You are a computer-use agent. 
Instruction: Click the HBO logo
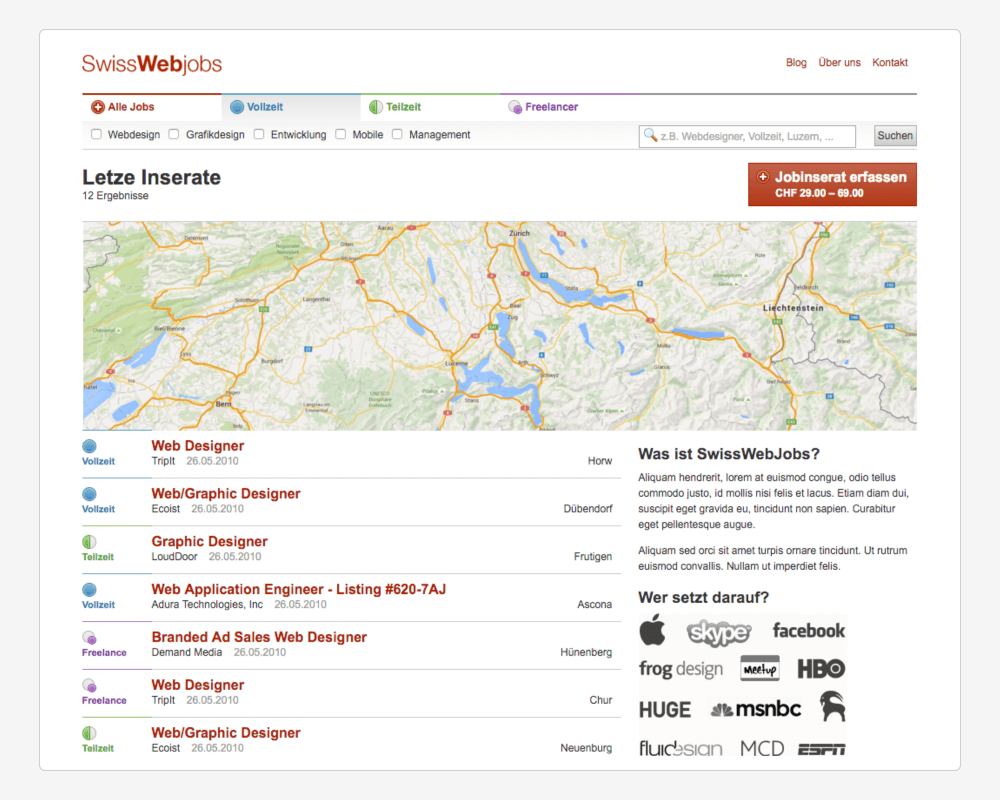[x=821, y=669]
